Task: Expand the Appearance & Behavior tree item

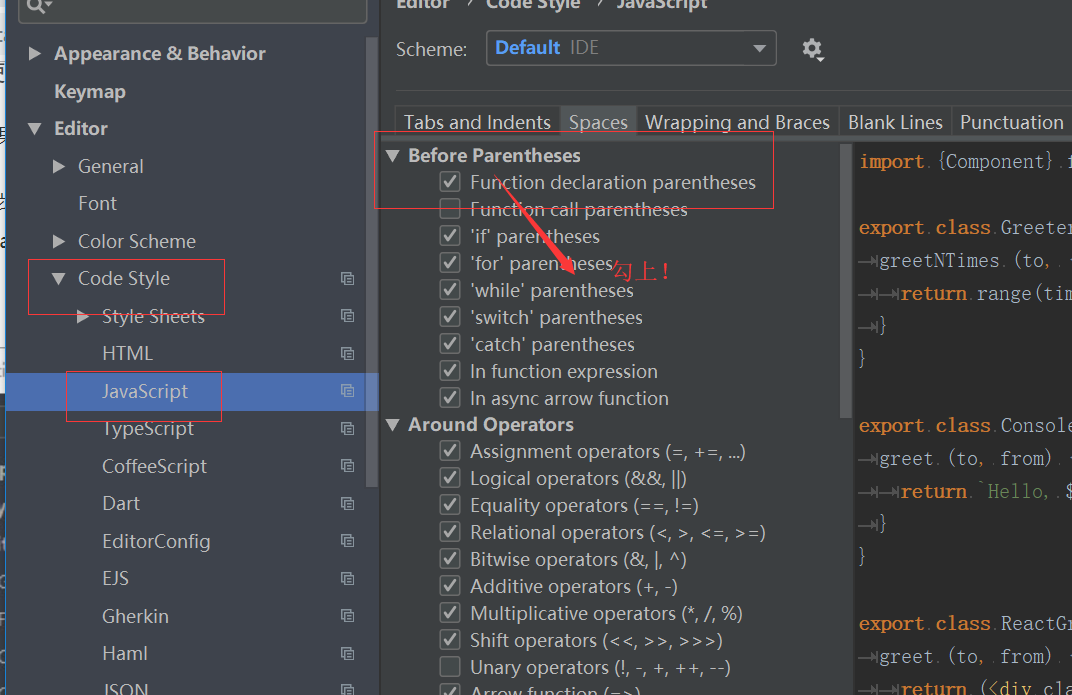Action: pyautogui.click(x=34, y=53)
